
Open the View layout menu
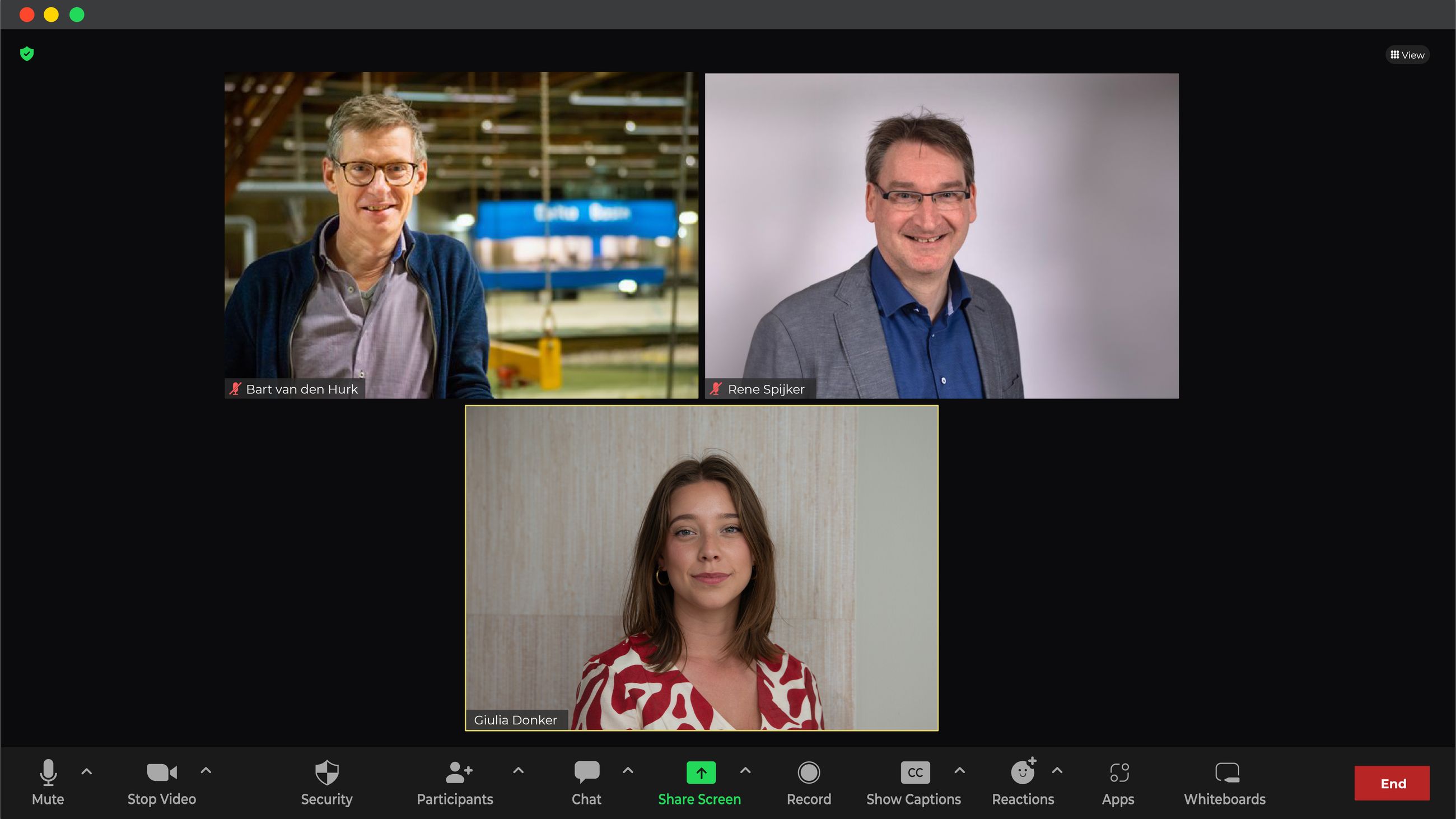point(1407,55)
